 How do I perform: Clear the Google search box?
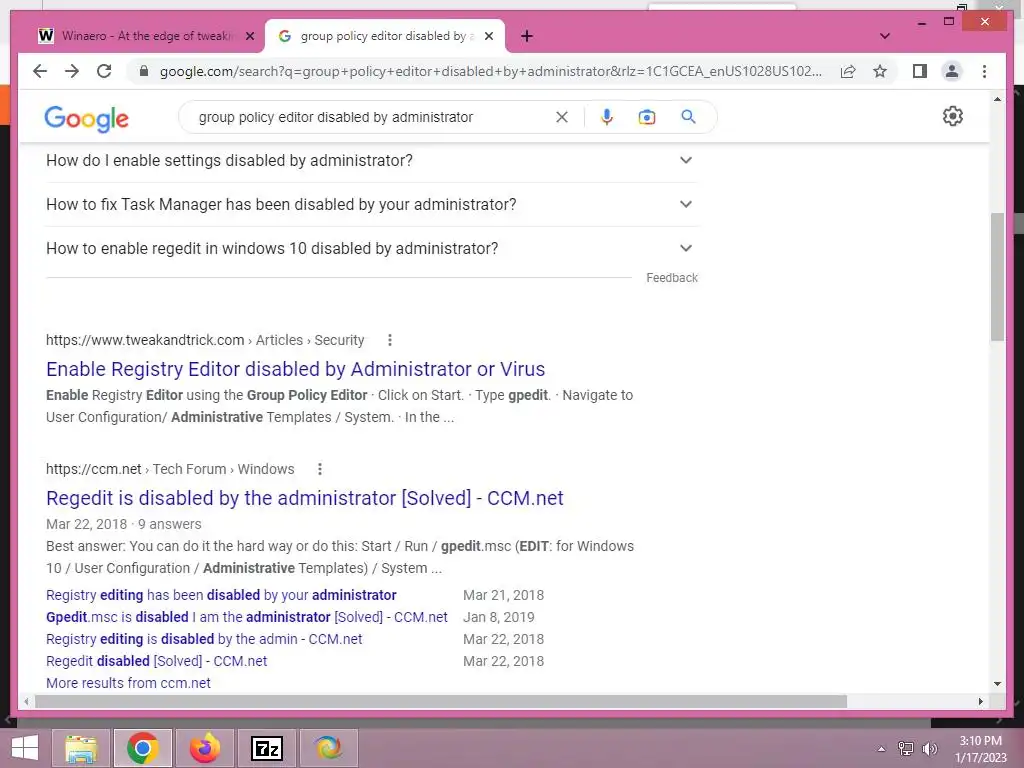coord(562,117)
